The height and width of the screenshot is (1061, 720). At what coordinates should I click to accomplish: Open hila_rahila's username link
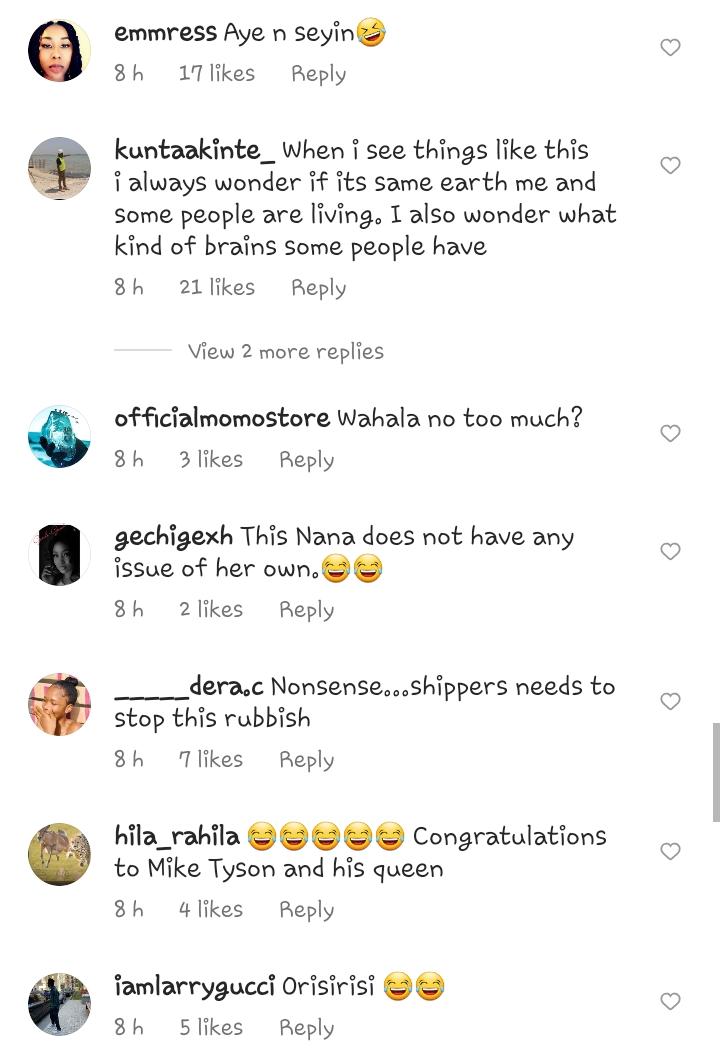tap(177, 836)
